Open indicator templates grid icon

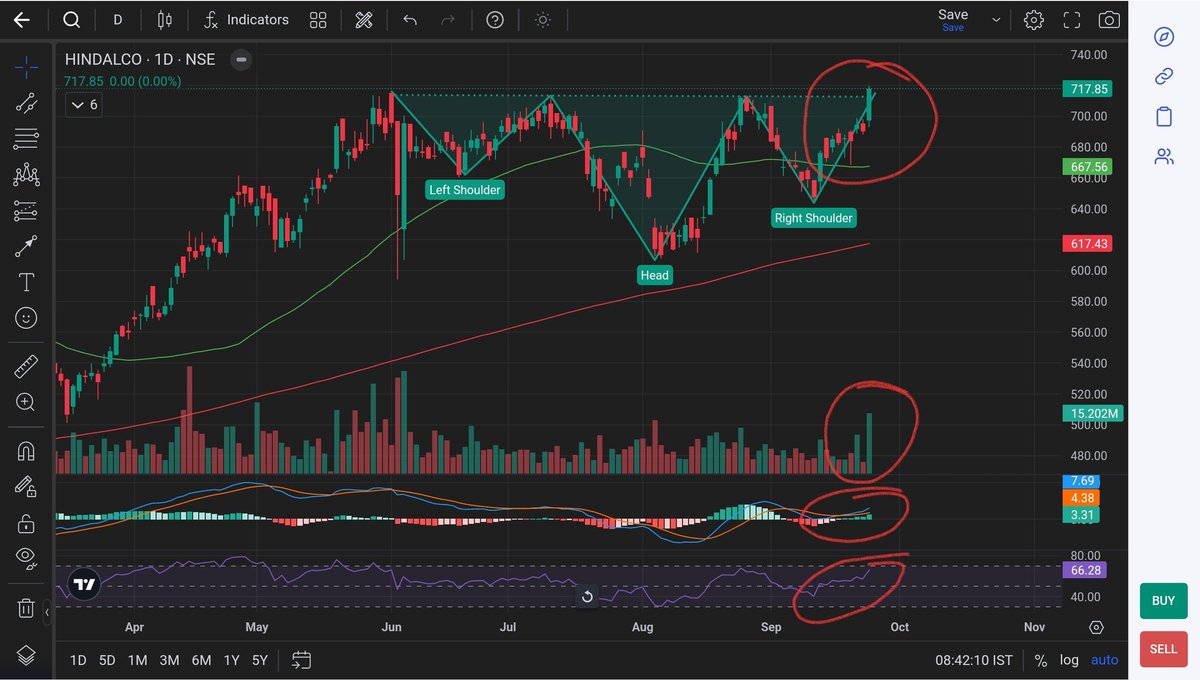point(318,20)
